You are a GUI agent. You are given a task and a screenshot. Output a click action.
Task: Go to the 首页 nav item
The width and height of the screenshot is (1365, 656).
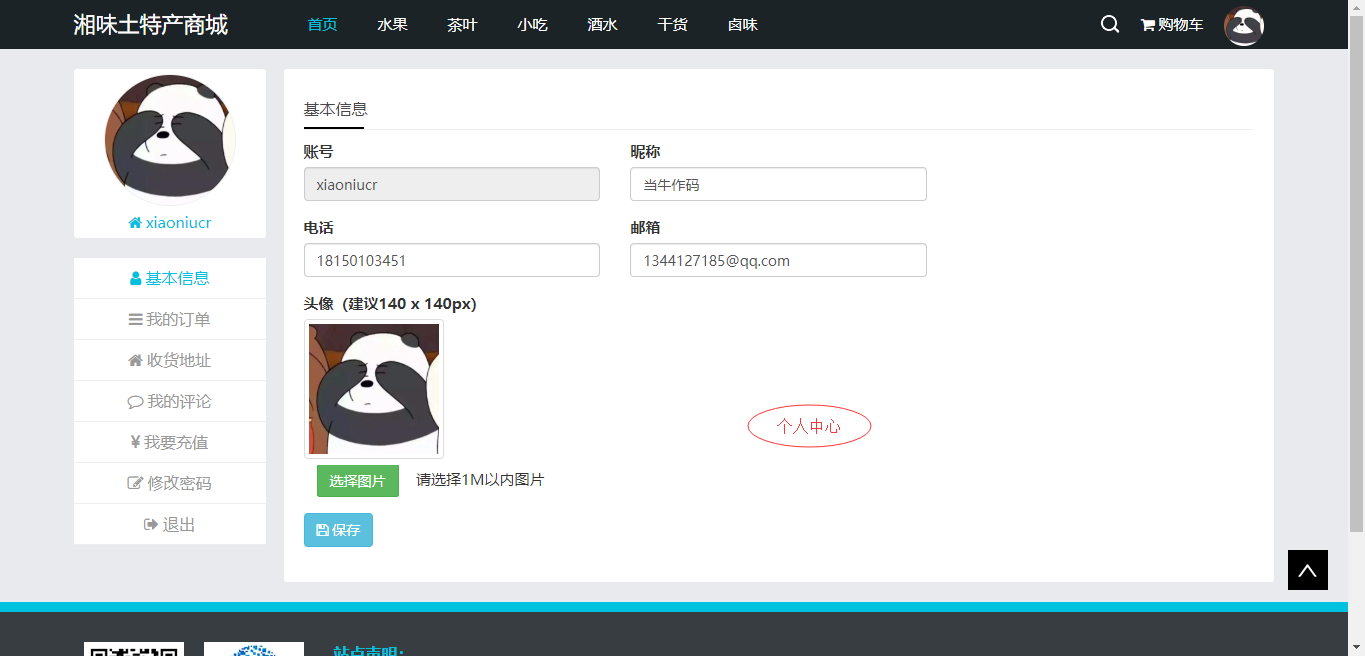point(322,25)
